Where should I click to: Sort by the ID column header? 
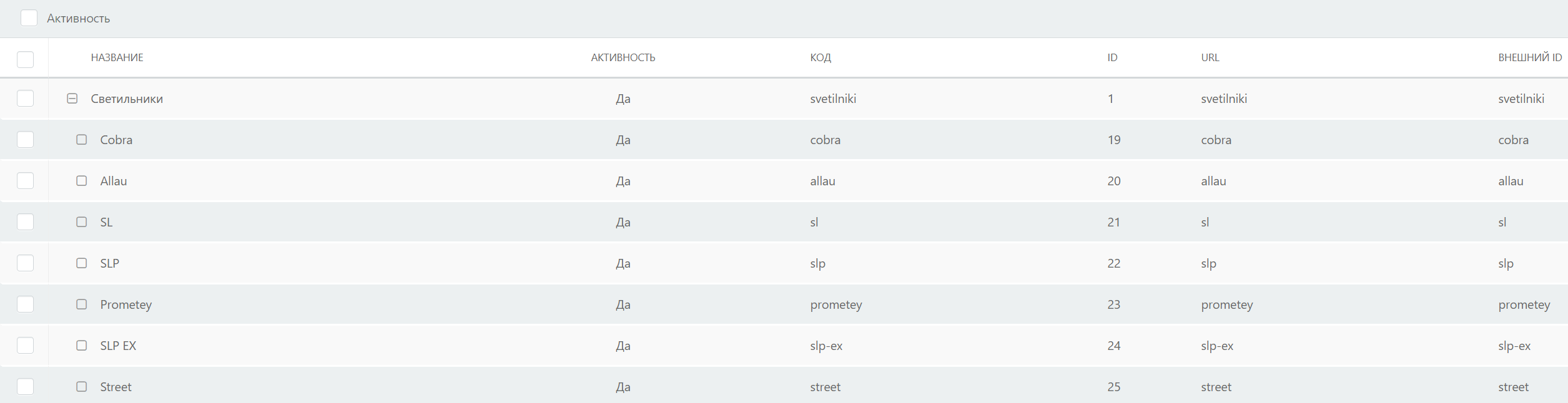tap(1112, 57)
